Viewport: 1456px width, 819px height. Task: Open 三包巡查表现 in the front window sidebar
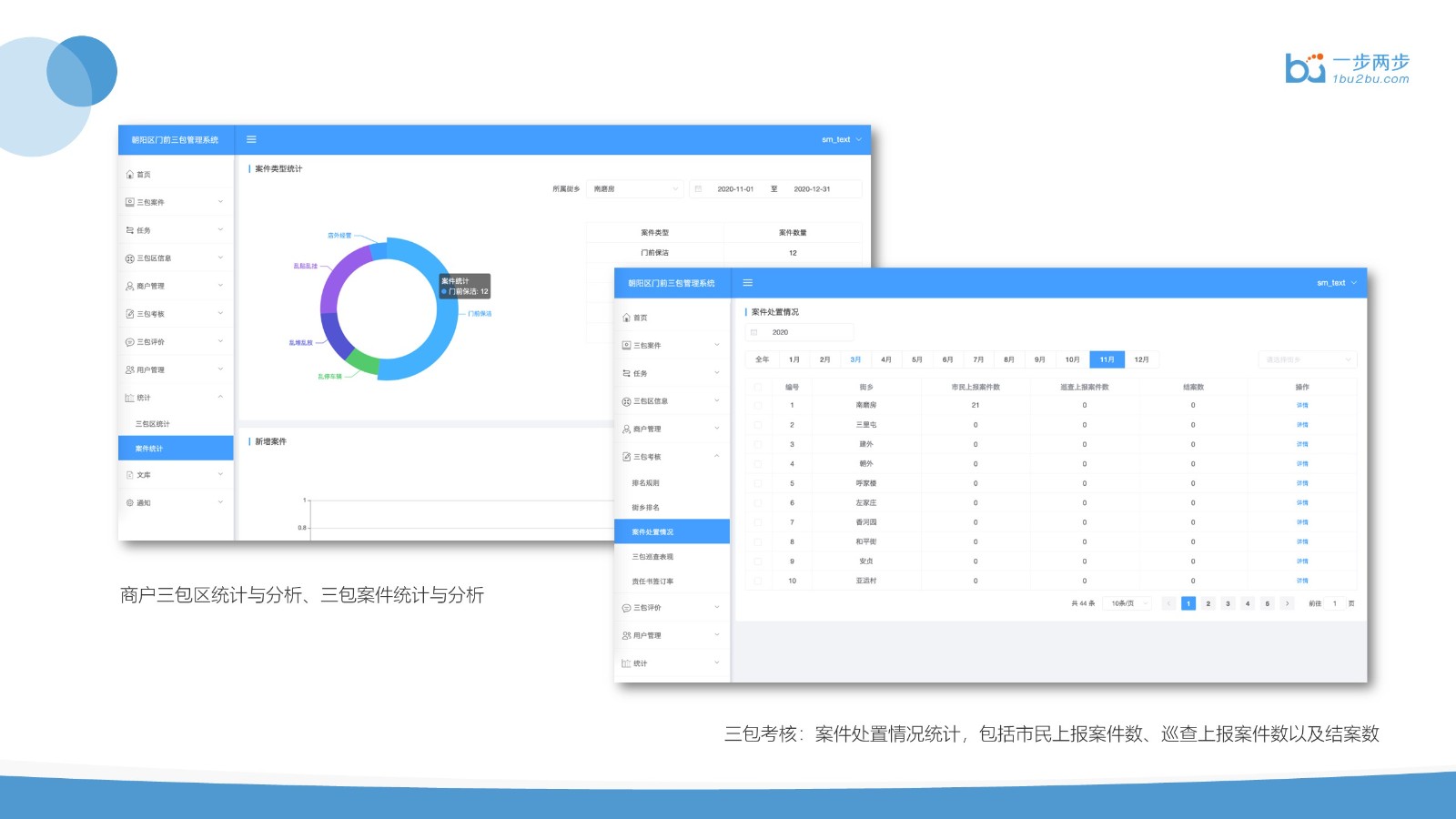click(672, 557)
